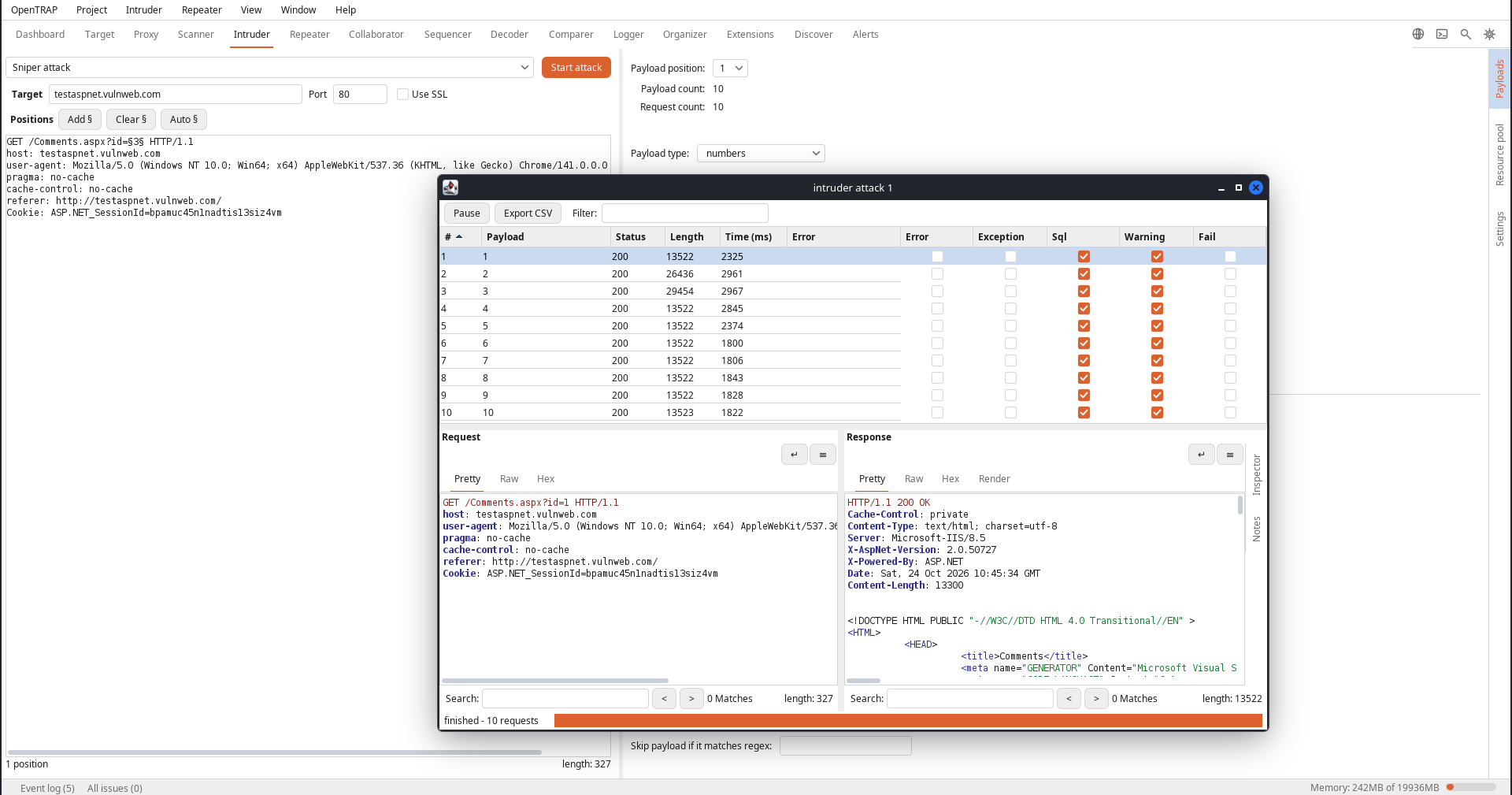
Task: Uncheck the Warning checkbox in row 2
Action: tap(1157, 274)
